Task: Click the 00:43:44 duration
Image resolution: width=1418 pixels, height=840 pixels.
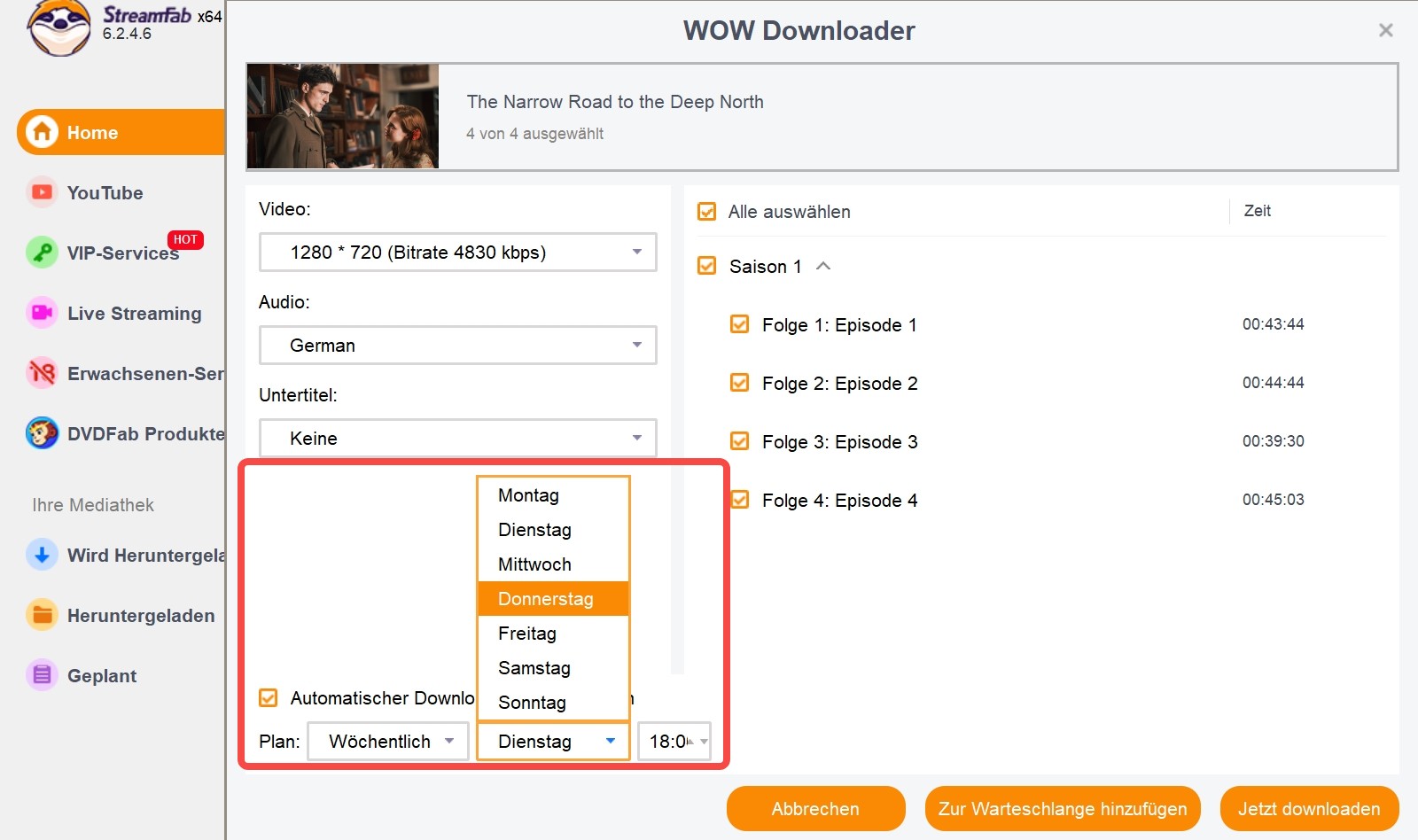Action: click(x=1273, y=324)
